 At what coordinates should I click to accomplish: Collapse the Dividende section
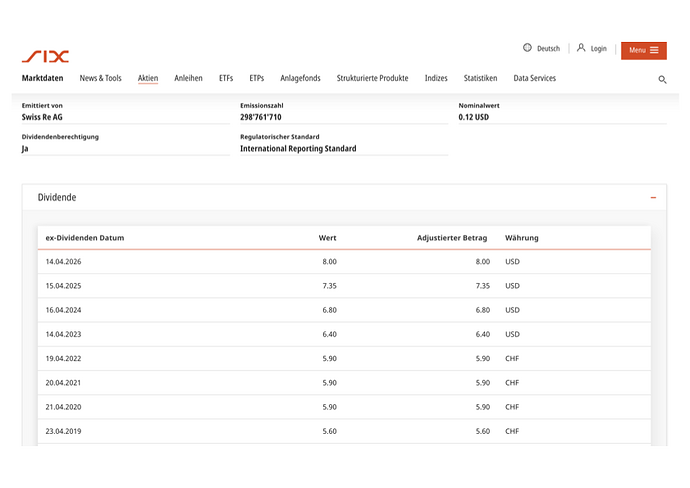(x=653, y=198)
